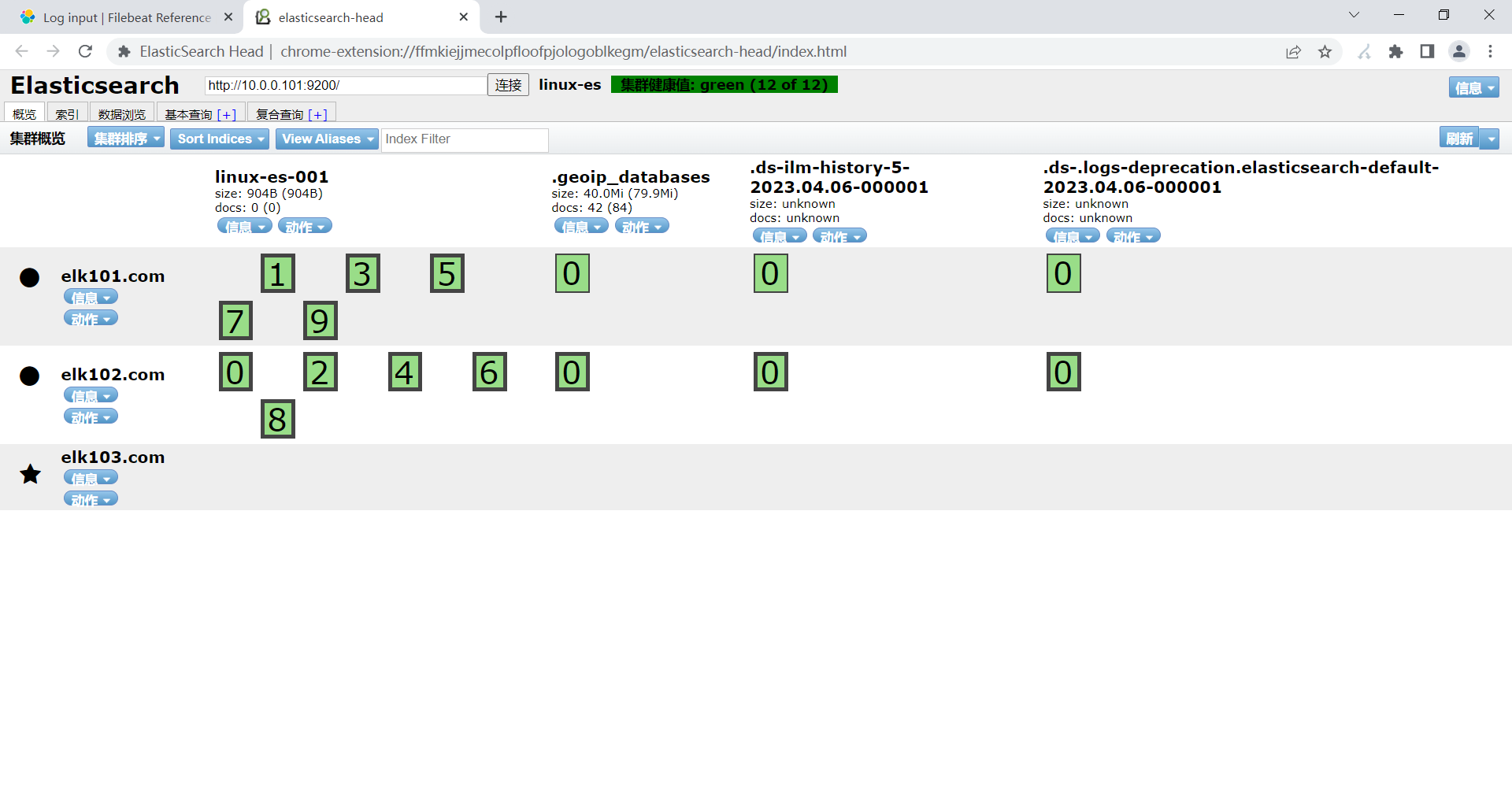The image size is (1512, 811).
Task: Open the Sort Indices dropdown
Action: pyautogui.click(x=220, y=139)
